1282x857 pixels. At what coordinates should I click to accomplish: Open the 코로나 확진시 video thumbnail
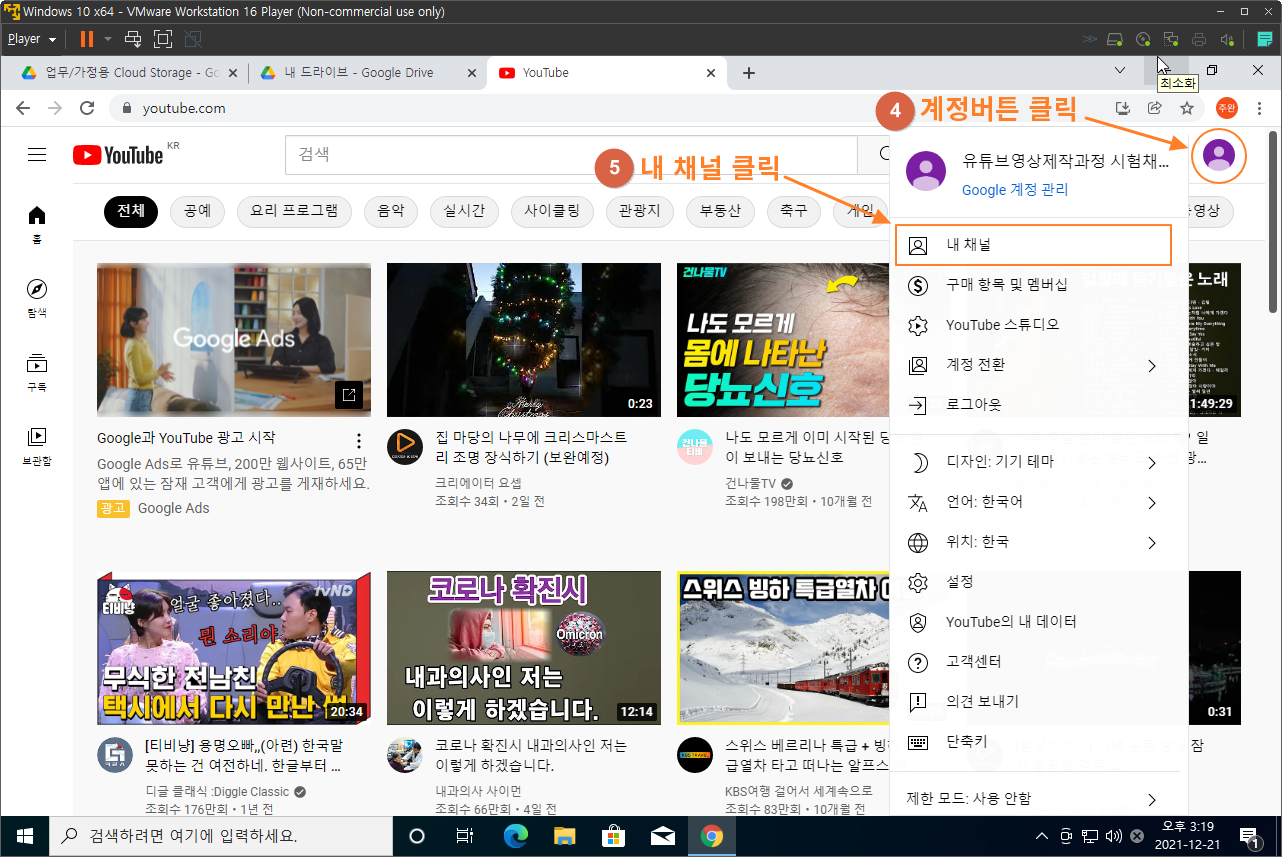point(524,648)
